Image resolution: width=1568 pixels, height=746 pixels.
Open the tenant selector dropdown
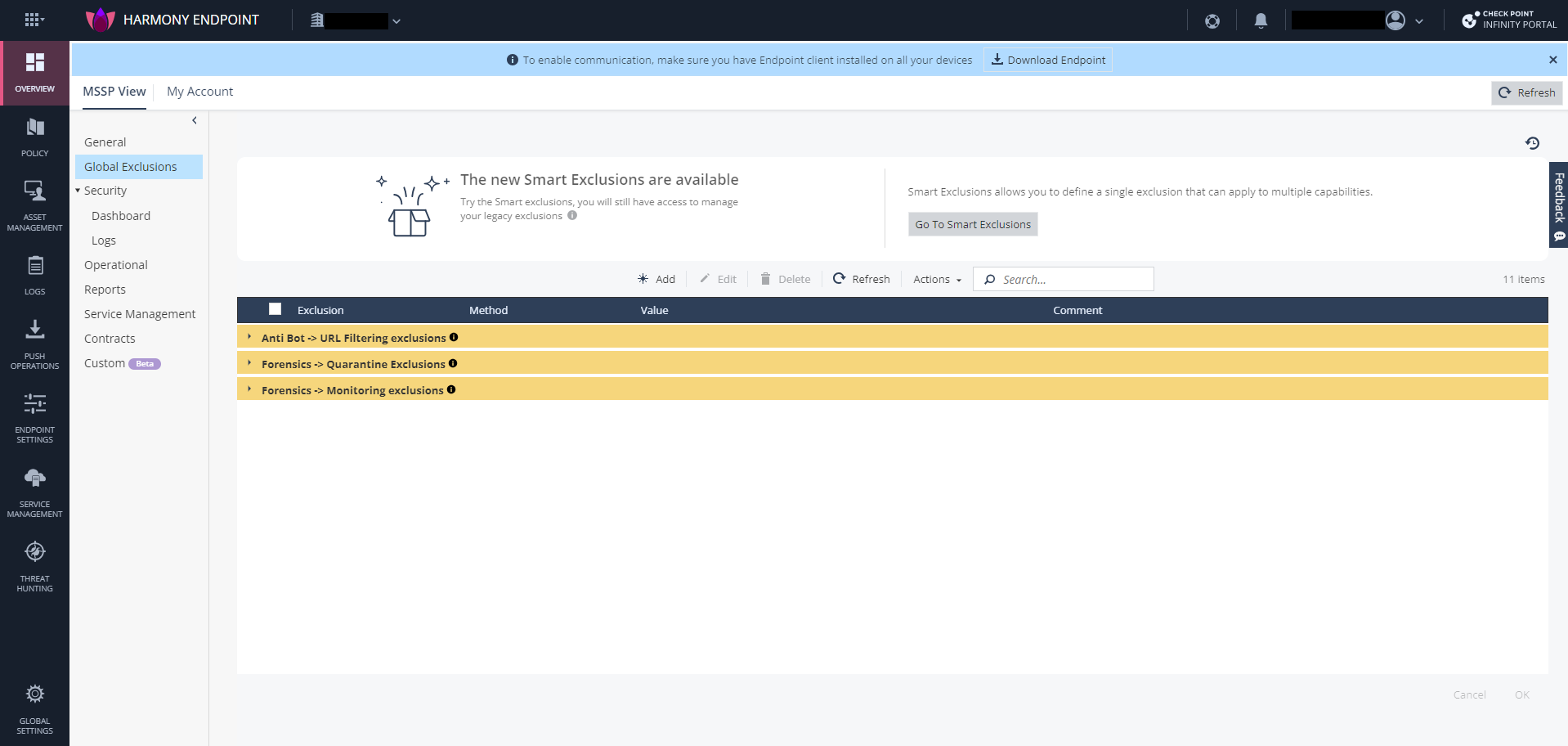point(396,21)
